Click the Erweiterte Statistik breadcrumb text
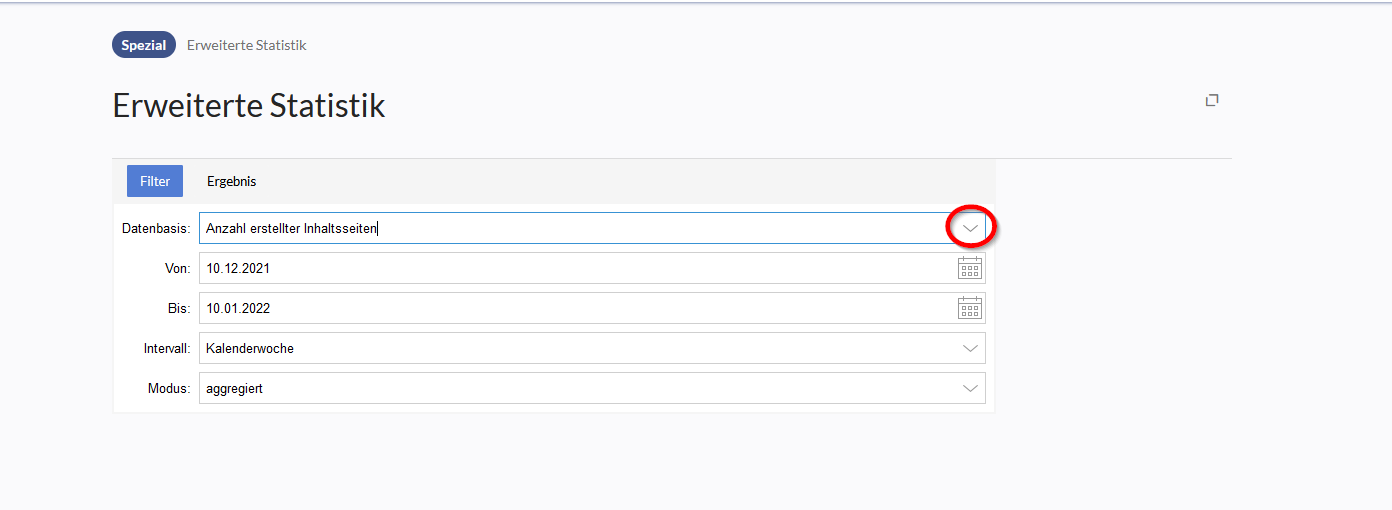 click(247, 45)
